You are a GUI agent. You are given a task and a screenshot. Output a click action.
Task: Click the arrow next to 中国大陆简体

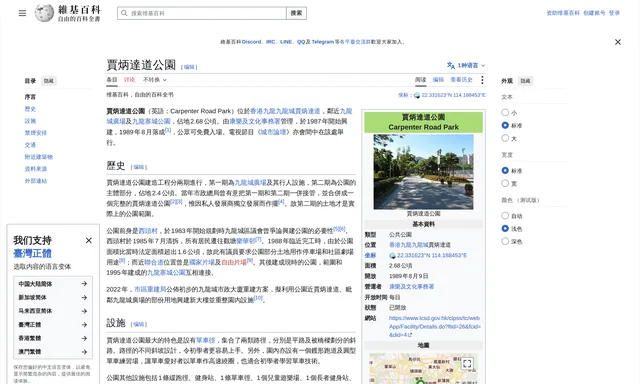point(84,284)
